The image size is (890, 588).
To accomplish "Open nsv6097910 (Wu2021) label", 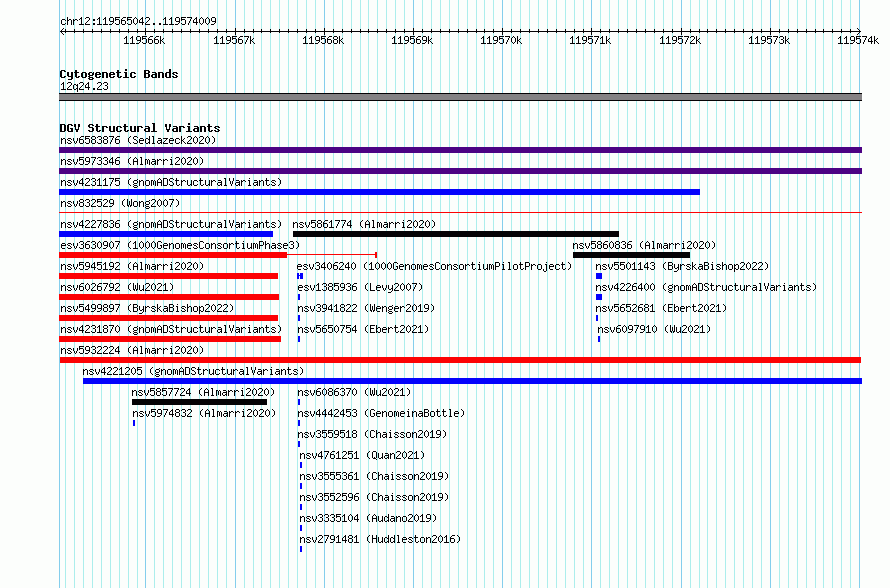I will point(654,329).
